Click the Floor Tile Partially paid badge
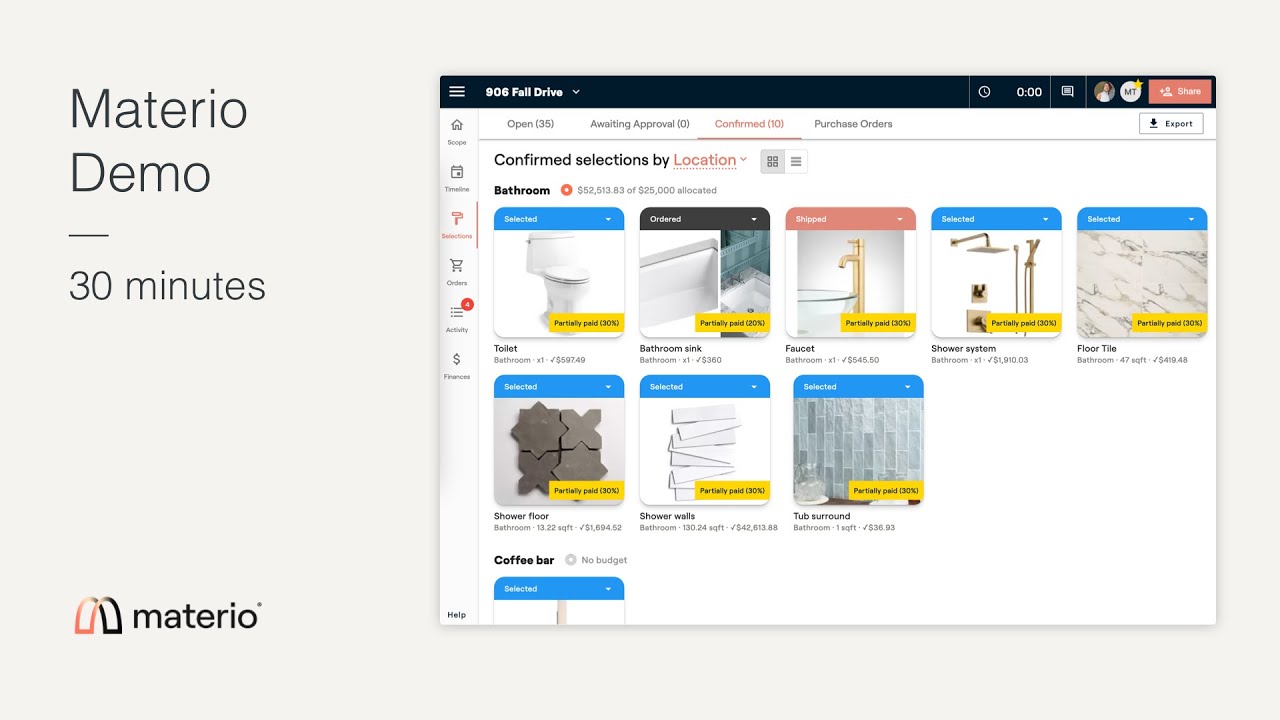This screenshot has height=720, width=1280. tap(1170, 323)
